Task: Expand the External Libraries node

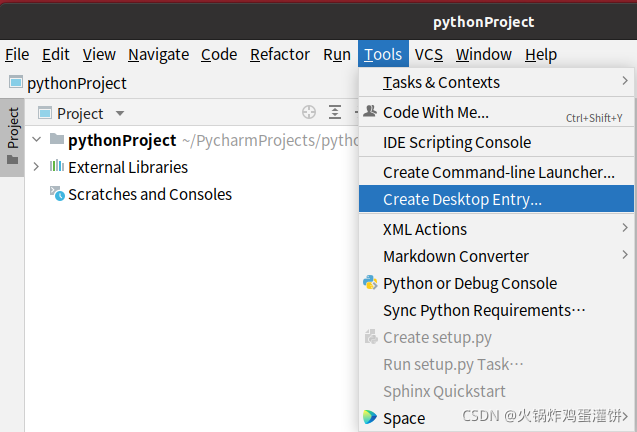Action: pos(37,167)
